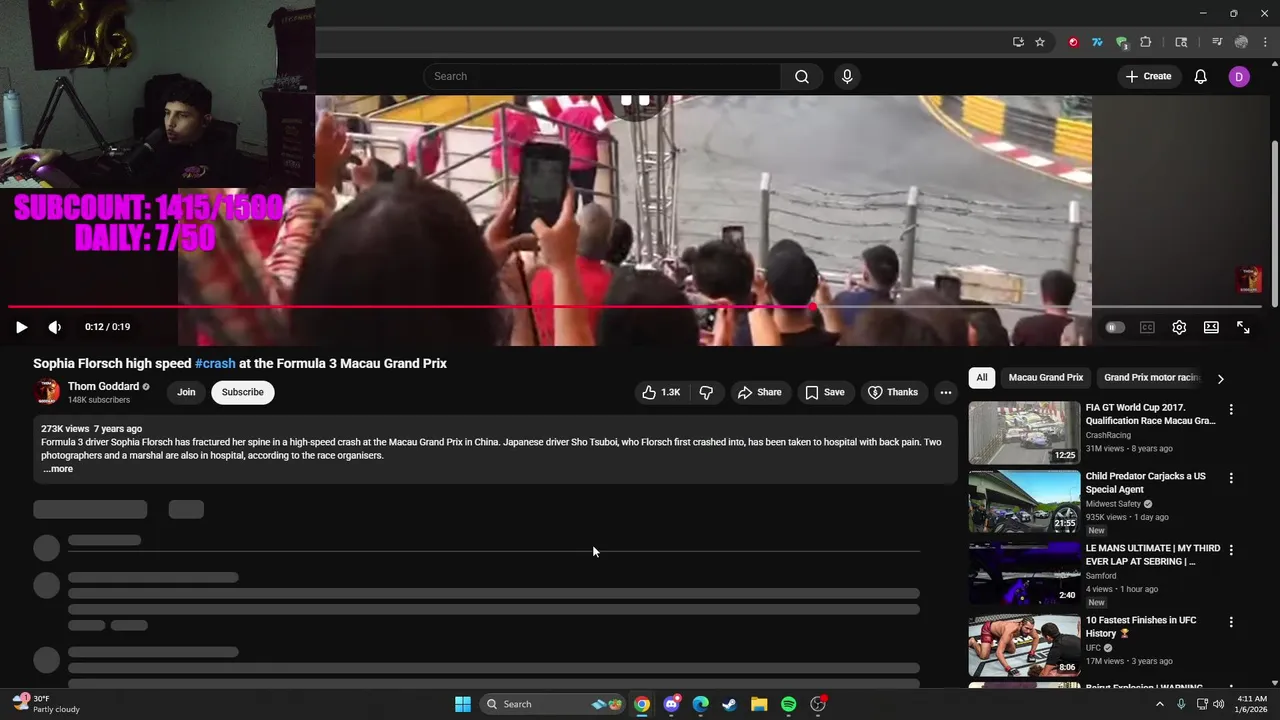The width and height of the screenshot is (1280, 720).
Task: Open the red circular browser extension
Action: pyautogui.click(x=1073, y=42)
